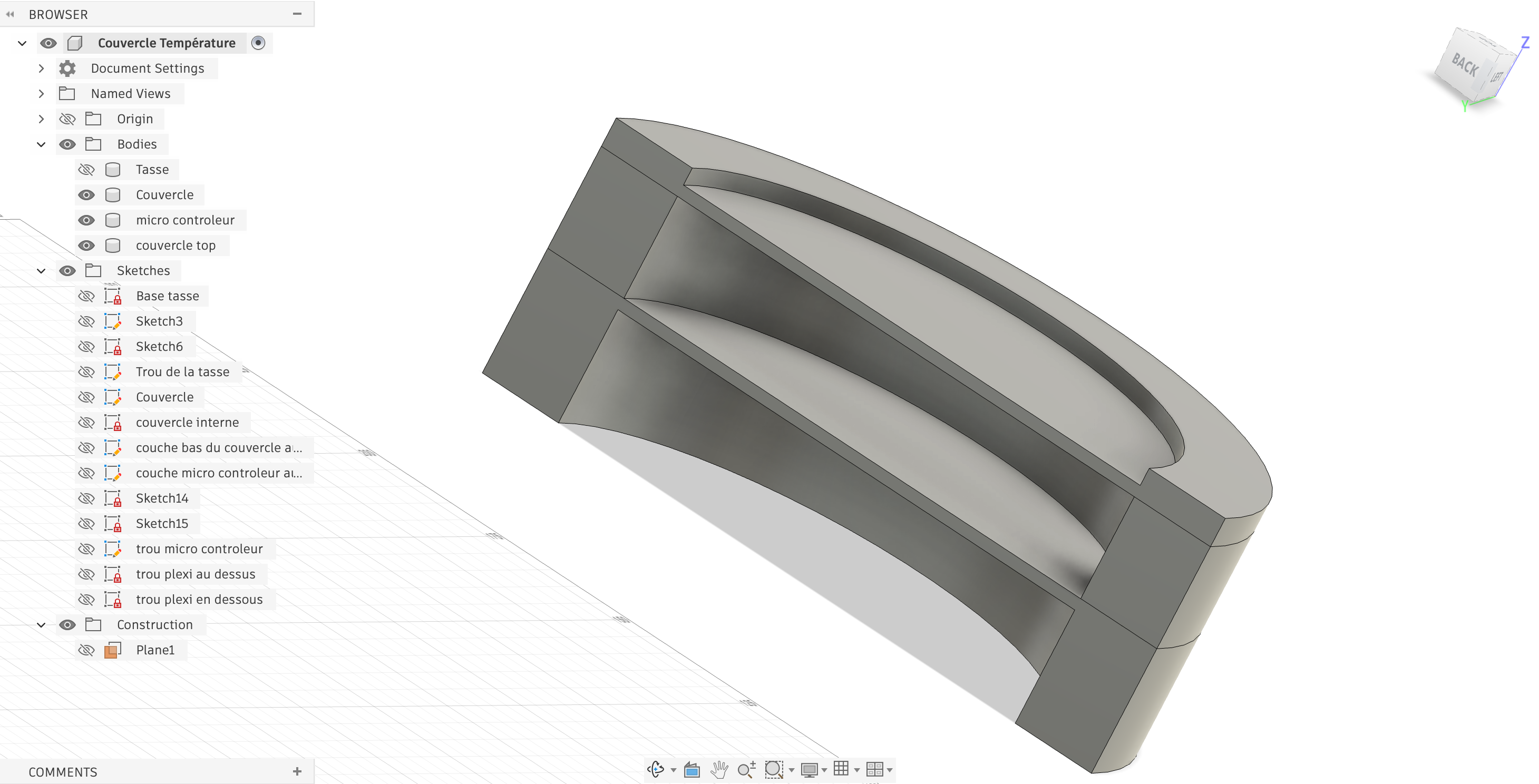Expand the Comments panel with plus button
The width and height of the screenshot is (1539, 784).
[297, 771]
